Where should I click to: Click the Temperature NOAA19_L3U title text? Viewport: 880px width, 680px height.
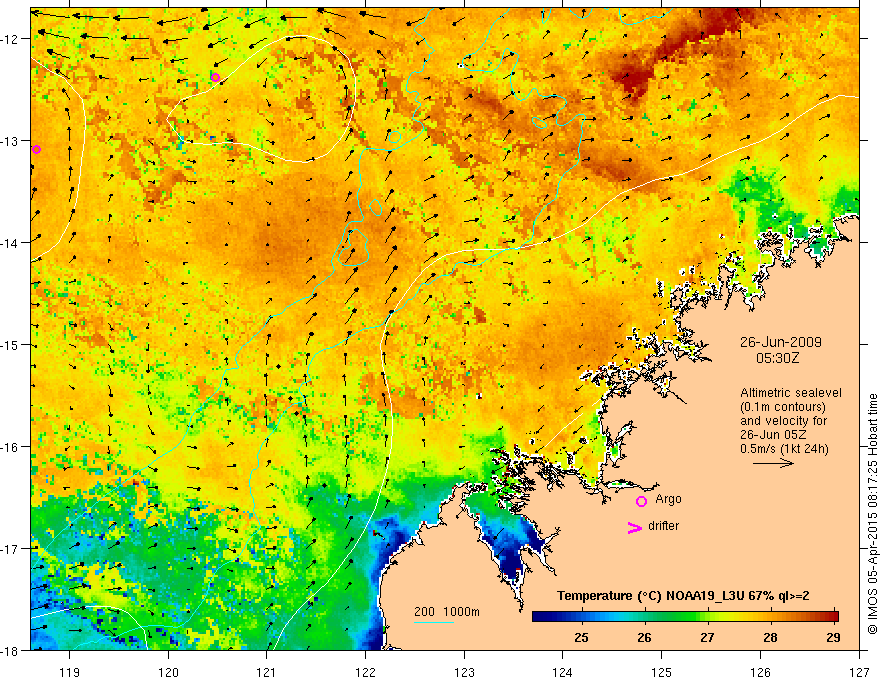click(x=683, y=596)
